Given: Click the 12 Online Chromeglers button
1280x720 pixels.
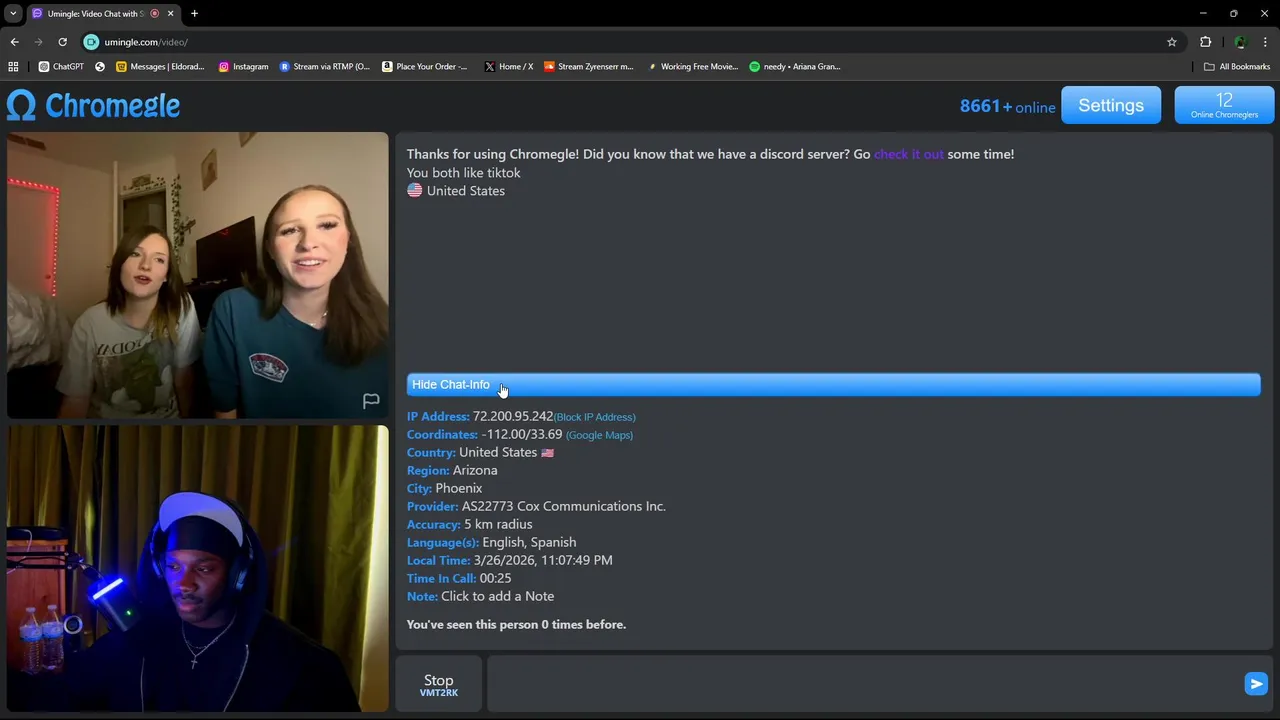Looking at the screenshot, I should tap(1224, 105).
